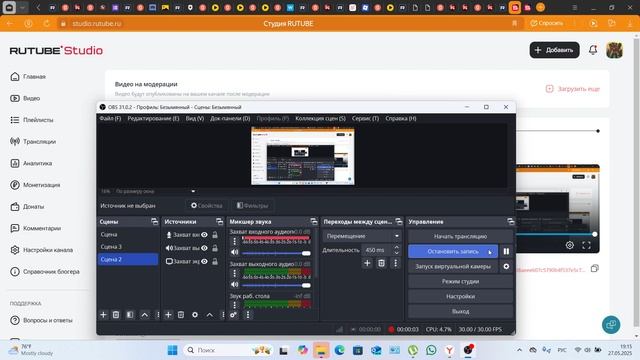Click Выход button in OBS
Screen dimensions: 640x360
coord(460,311)
